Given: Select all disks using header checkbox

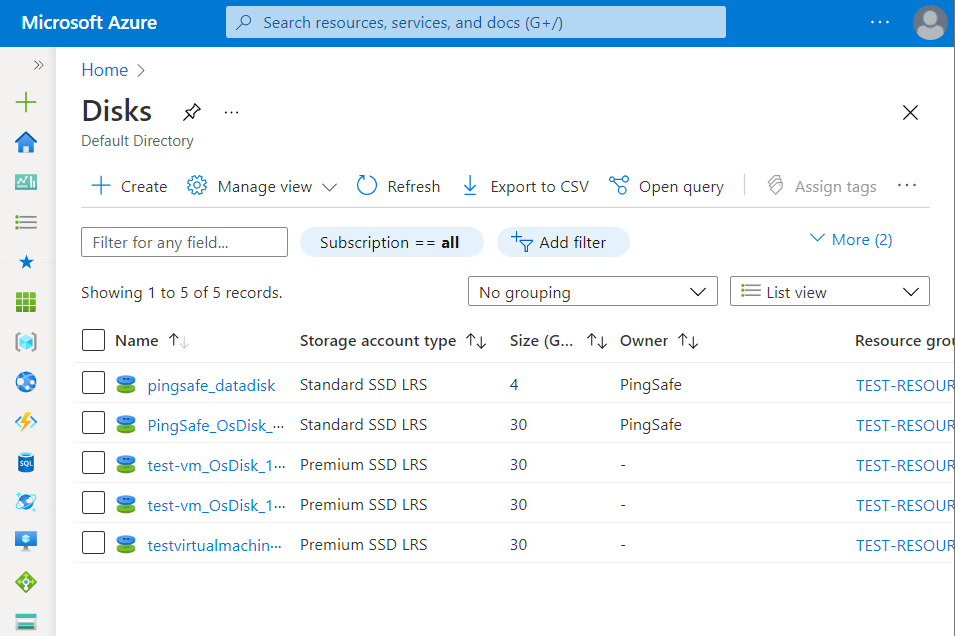Looking at the screenshot, I should pyautogui.click(x=93, y=340).
